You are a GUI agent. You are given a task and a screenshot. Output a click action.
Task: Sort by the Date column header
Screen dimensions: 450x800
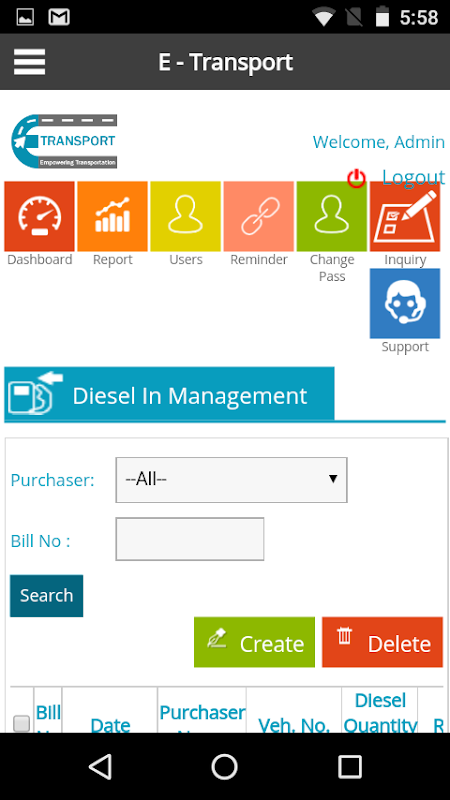[110, 725]
